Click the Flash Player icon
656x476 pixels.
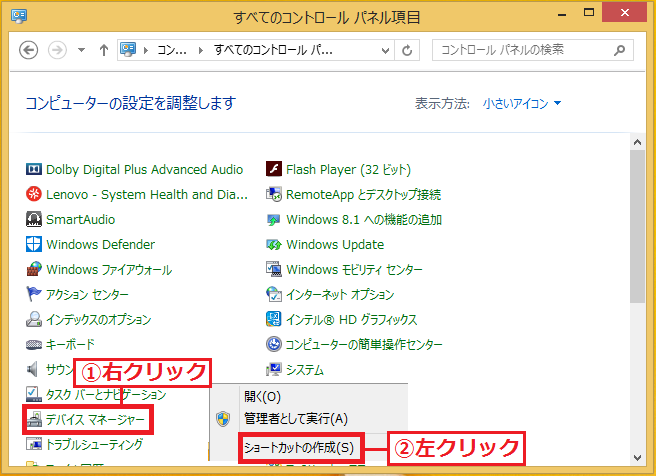(x=274, y=169)
